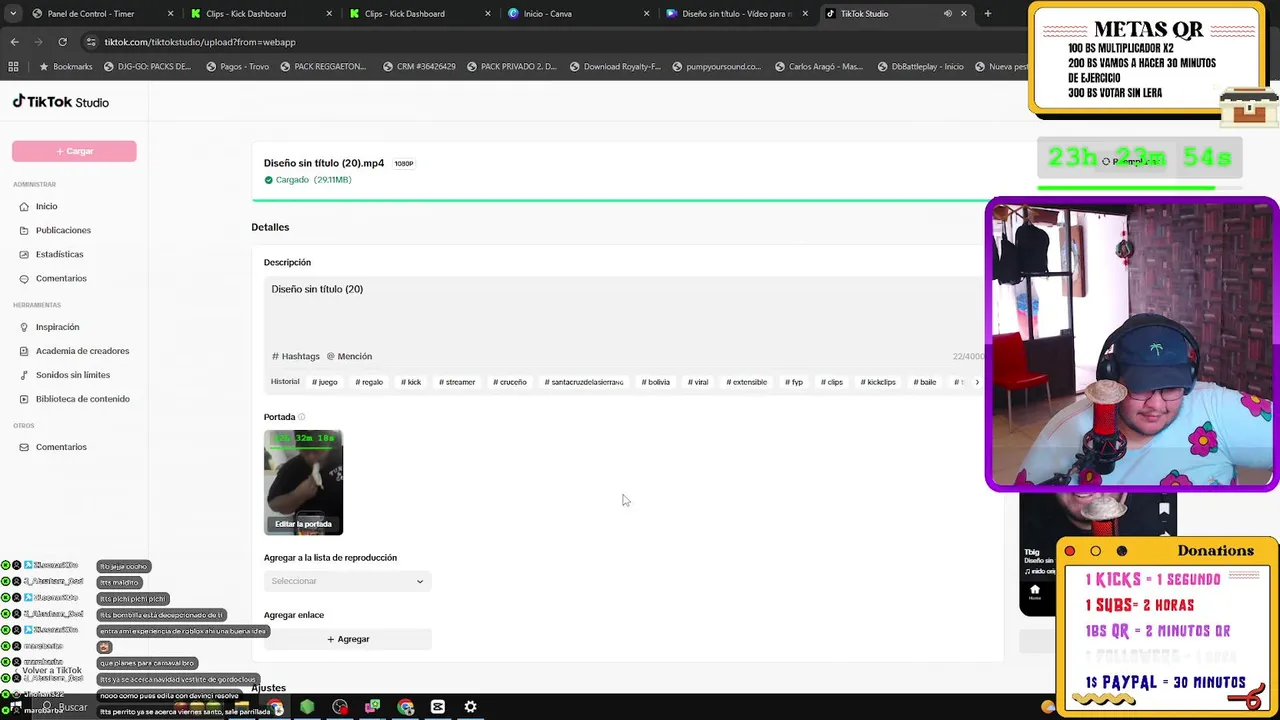Reload the current page
This screenshot has width=1280, height=720.
pos(62,42)
